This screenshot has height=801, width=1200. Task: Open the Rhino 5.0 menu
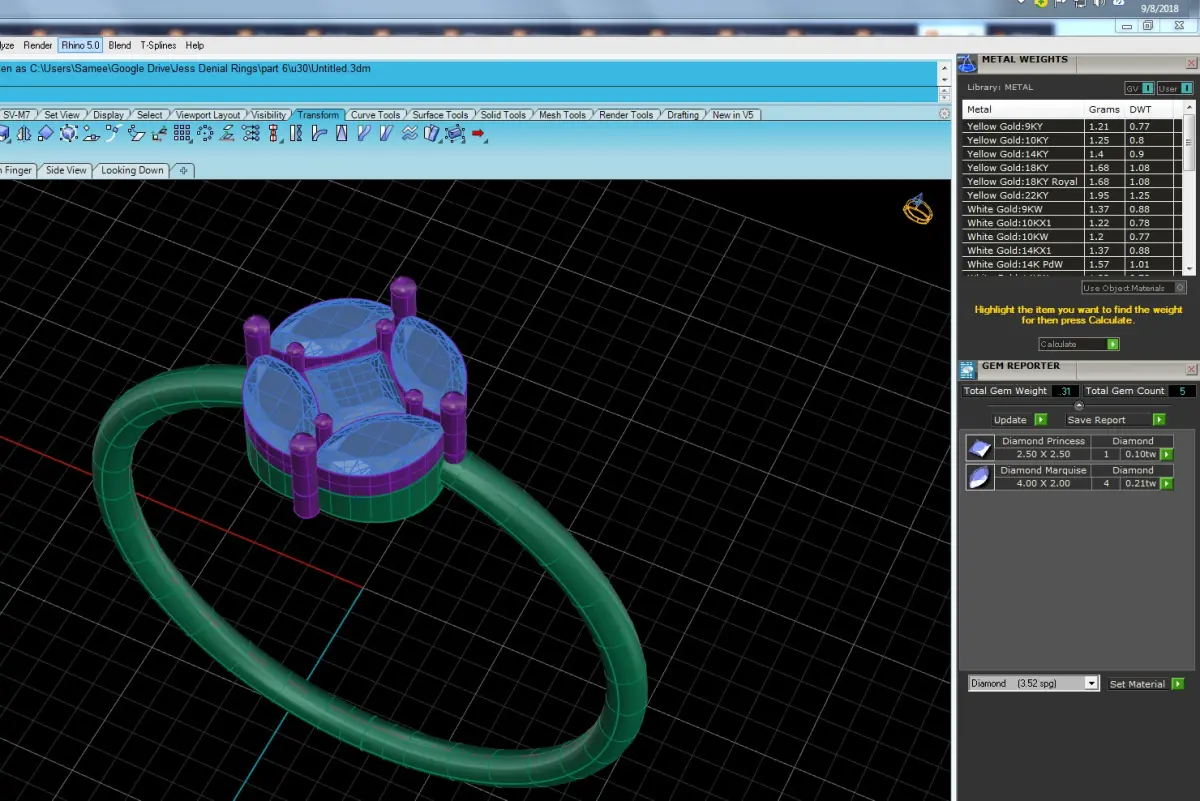pyautogui.click(x=81, y=45)
